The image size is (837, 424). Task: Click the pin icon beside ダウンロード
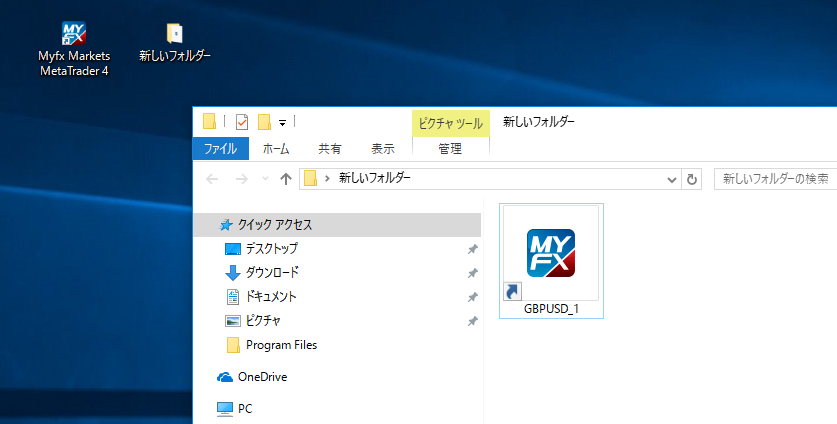click(472, 273)
